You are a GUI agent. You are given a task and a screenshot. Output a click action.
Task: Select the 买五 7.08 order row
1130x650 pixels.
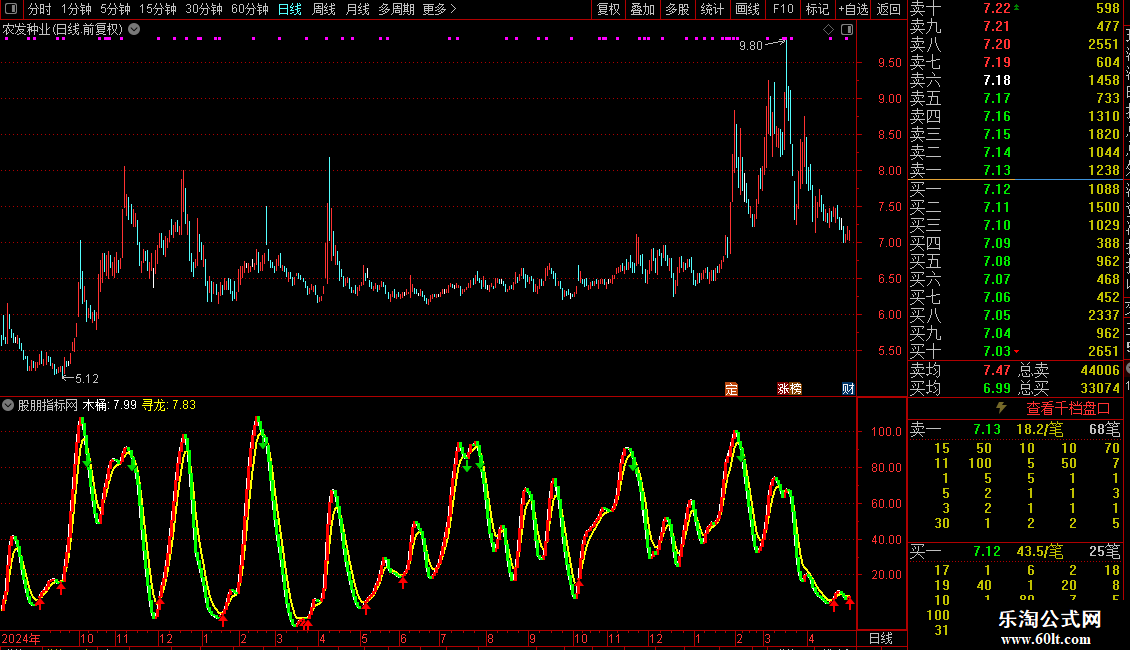[1016, 261]
